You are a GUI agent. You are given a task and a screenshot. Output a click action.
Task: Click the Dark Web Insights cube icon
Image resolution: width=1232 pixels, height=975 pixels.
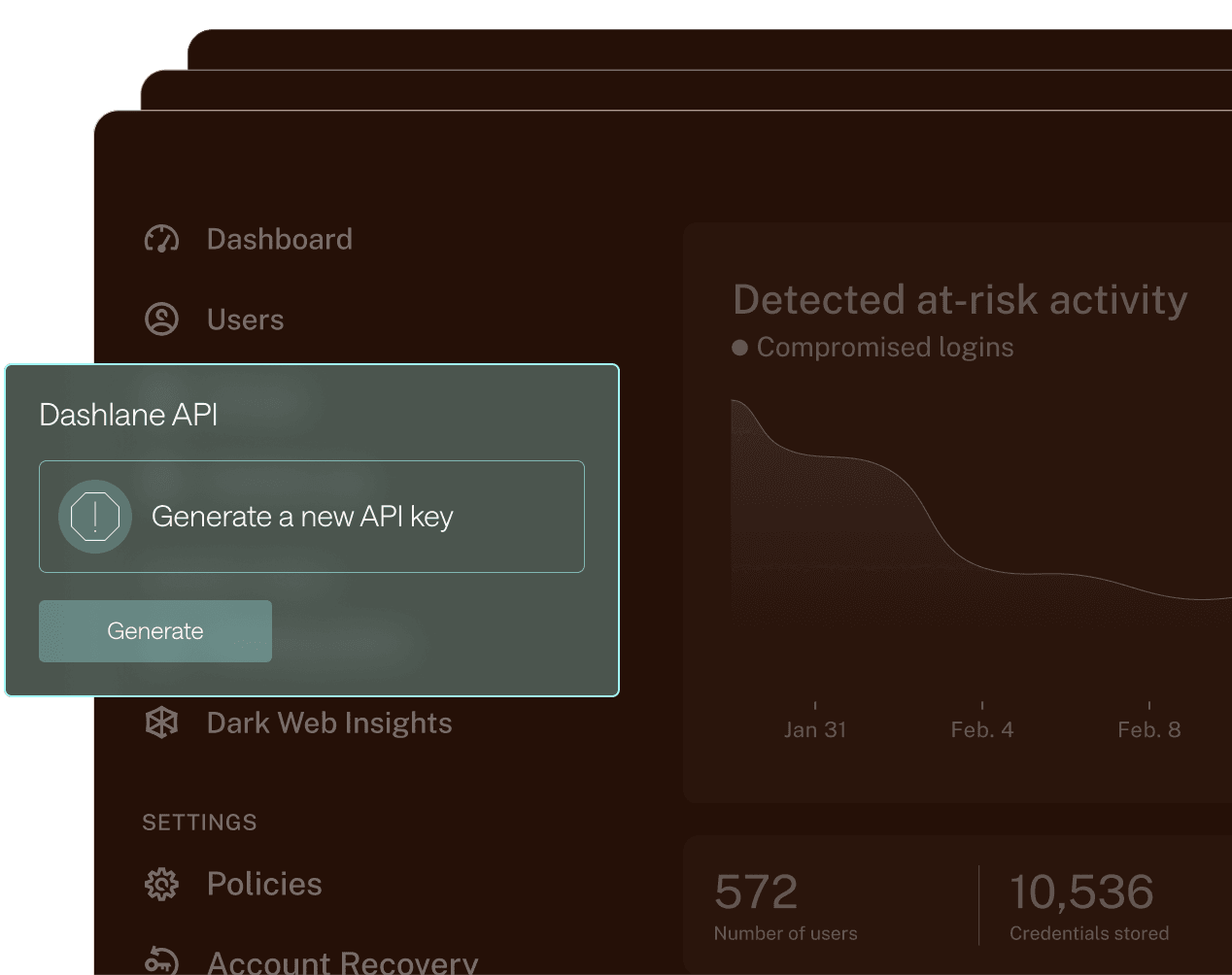(x=161, y=723)
